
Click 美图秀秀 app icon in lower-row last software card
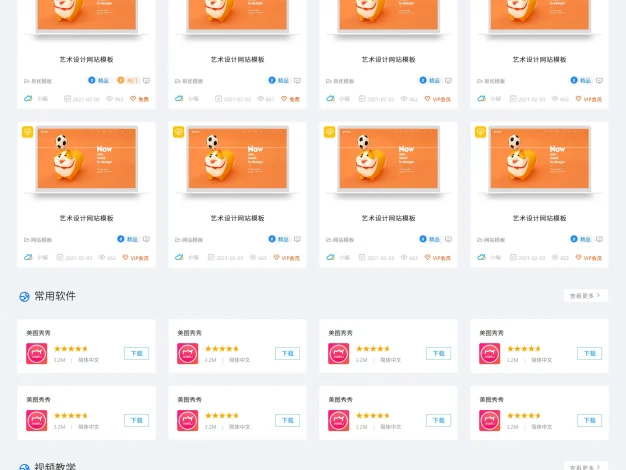click(489, 420)
